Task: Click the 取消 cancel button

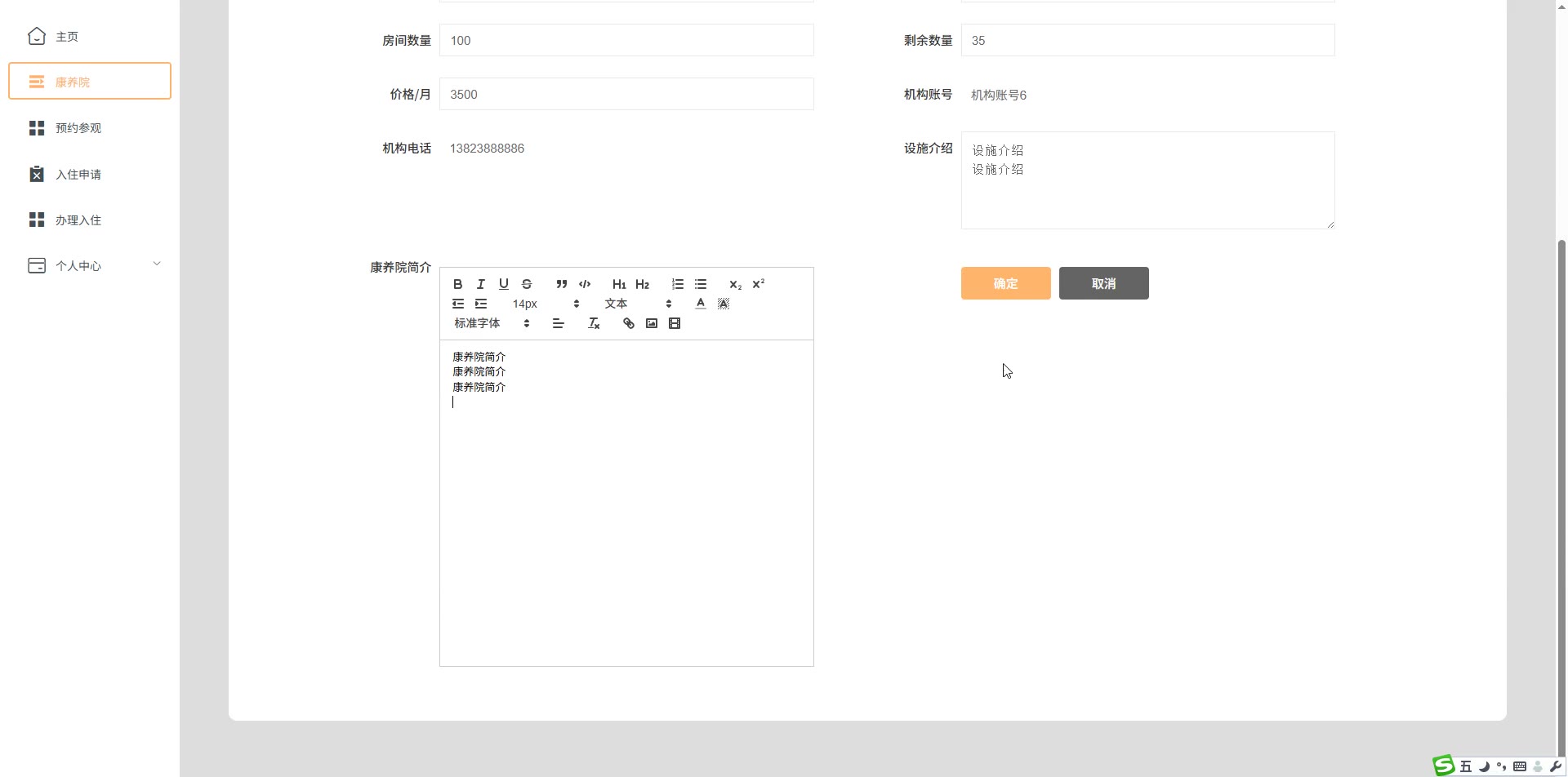Action: click(x=1103, y=283)
